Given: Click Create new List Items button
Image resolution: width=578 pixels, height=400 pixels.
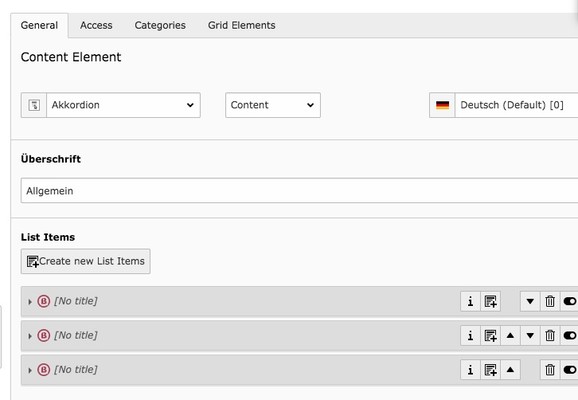Looking at the screenshot, I should tap(86, 261).
